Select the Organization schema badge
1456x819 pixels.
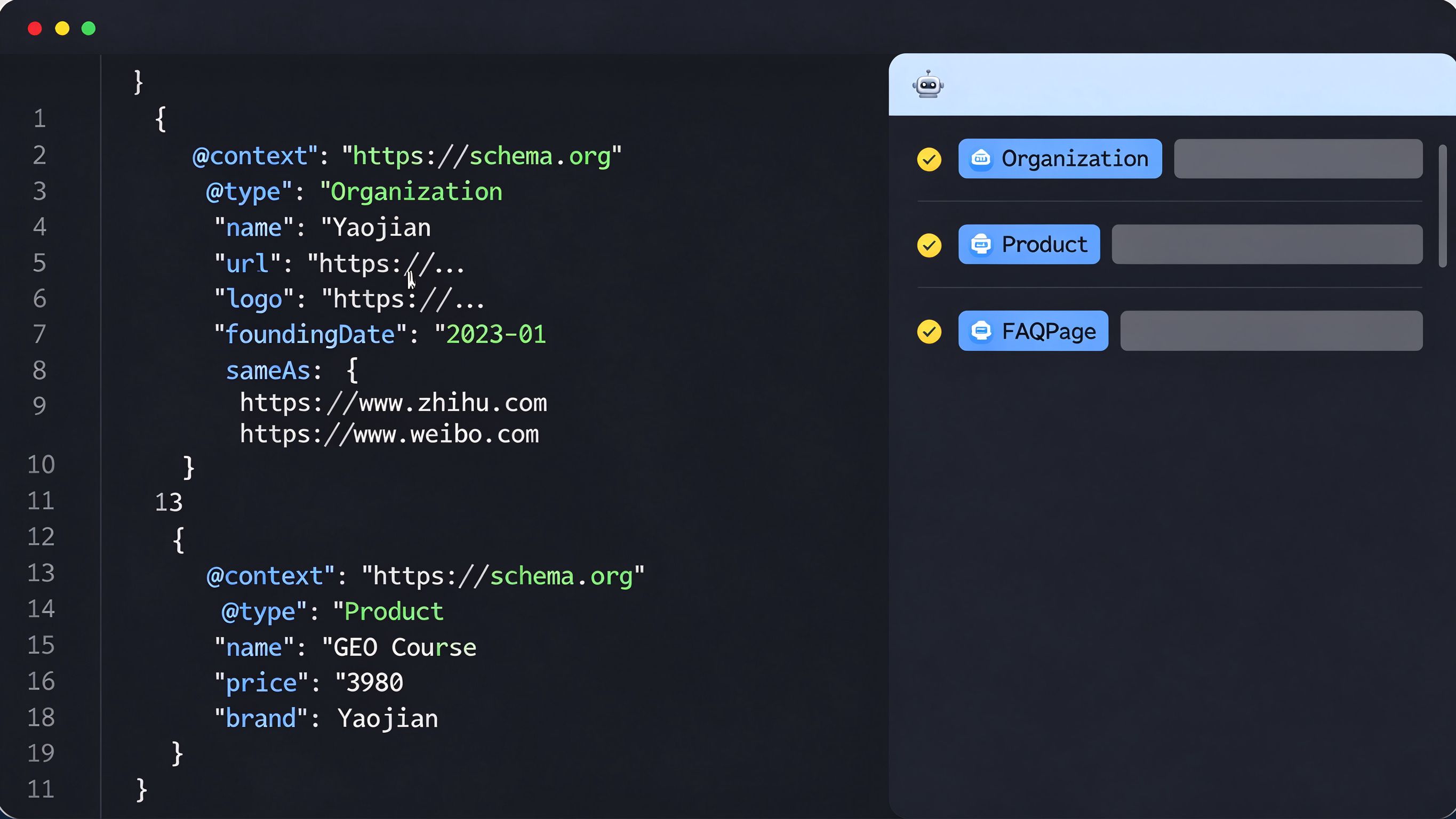coord(1060,159)
